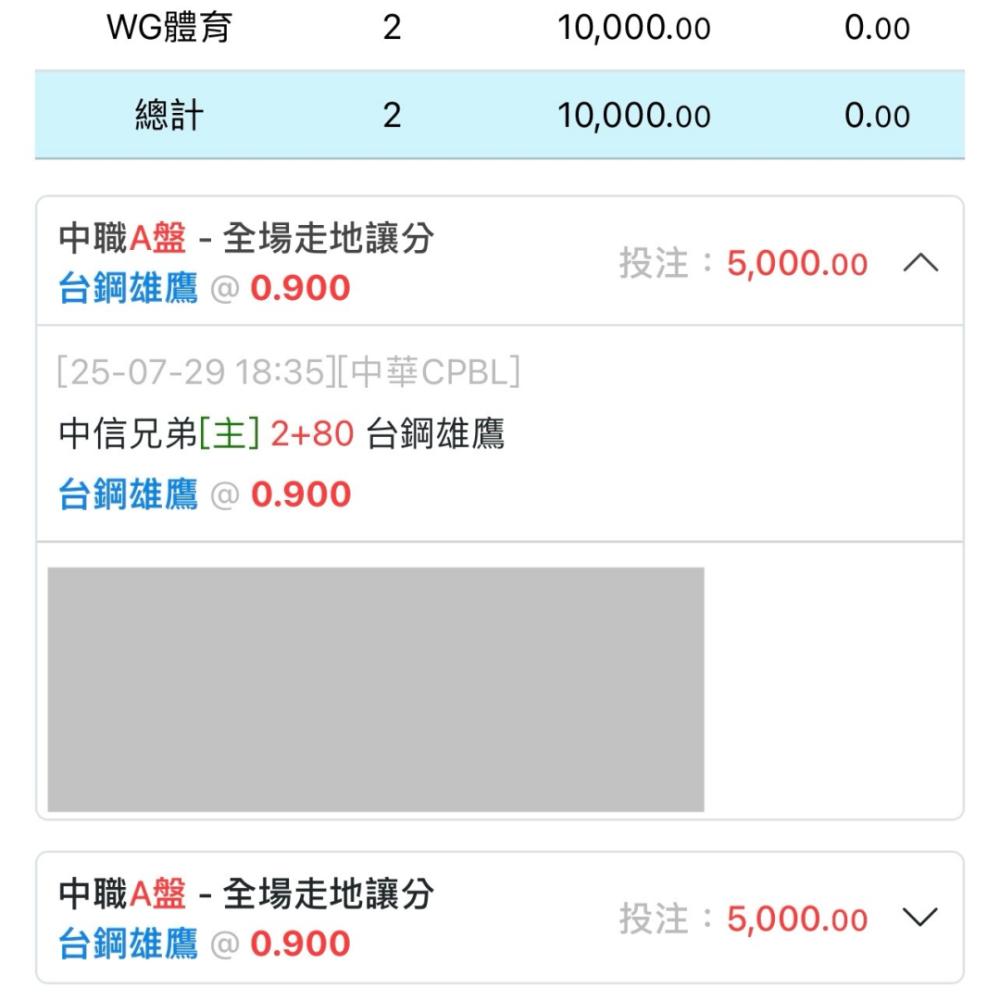This screenshot has width=1000, height=1000.
Task: Click the second bet amount 5,000.00
Action: point(797,918)
